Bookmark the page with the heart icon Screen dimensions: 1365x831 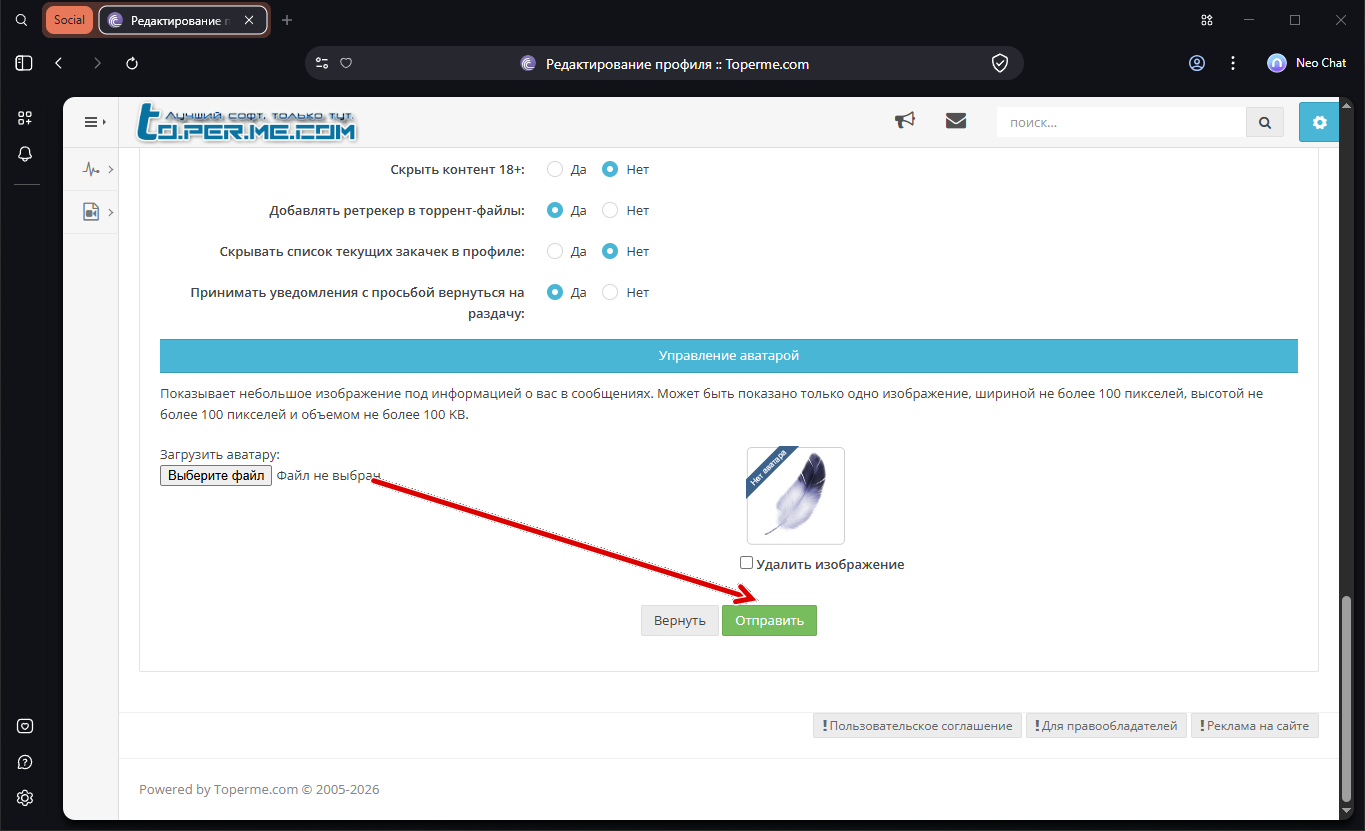pos(346,63)
